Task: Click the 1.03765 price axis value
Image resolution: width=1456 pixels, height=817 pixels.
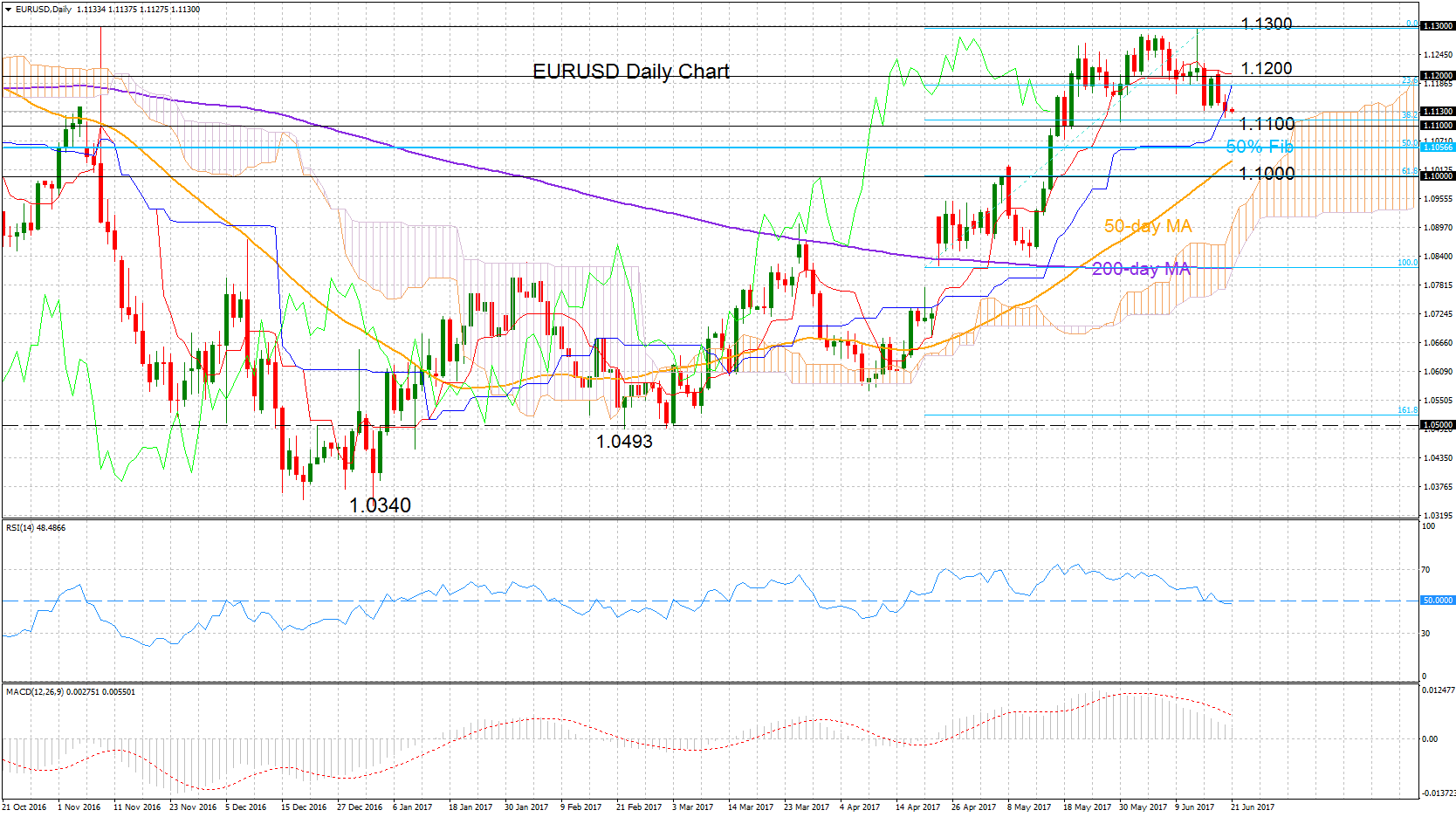Action: point(1438,487)
